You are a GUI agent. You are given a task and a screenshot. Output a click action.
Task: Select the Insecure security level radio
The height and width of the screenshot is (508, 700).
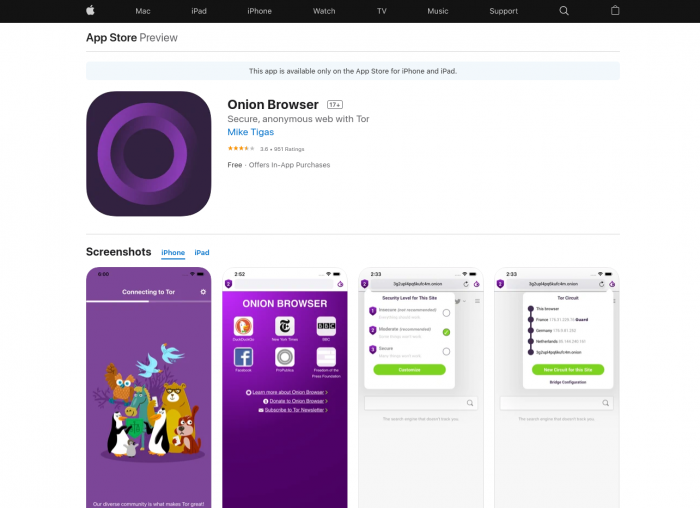446,313
